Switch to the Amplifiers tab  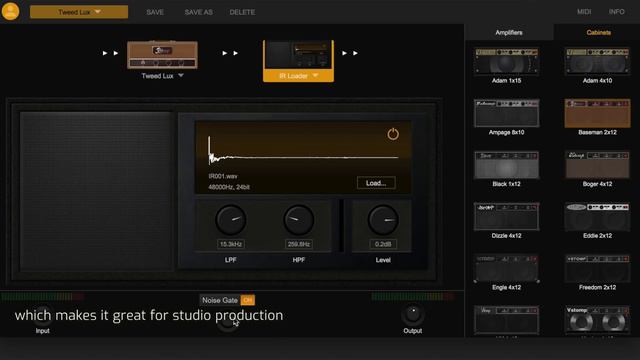coord(509,32)
